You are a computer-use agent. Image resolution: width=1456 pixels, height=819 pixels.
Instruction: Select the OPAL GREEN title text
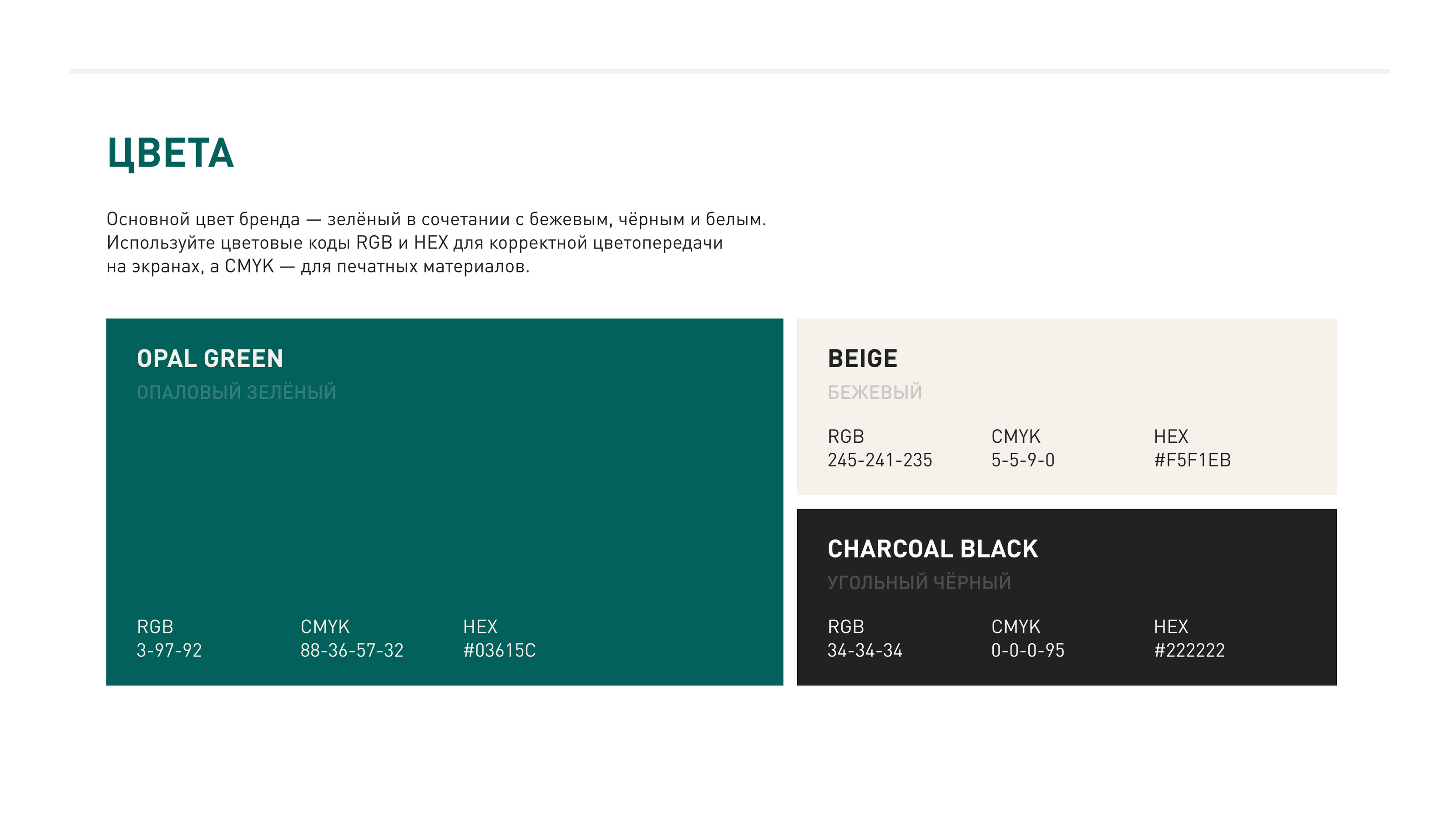[210, 359]
